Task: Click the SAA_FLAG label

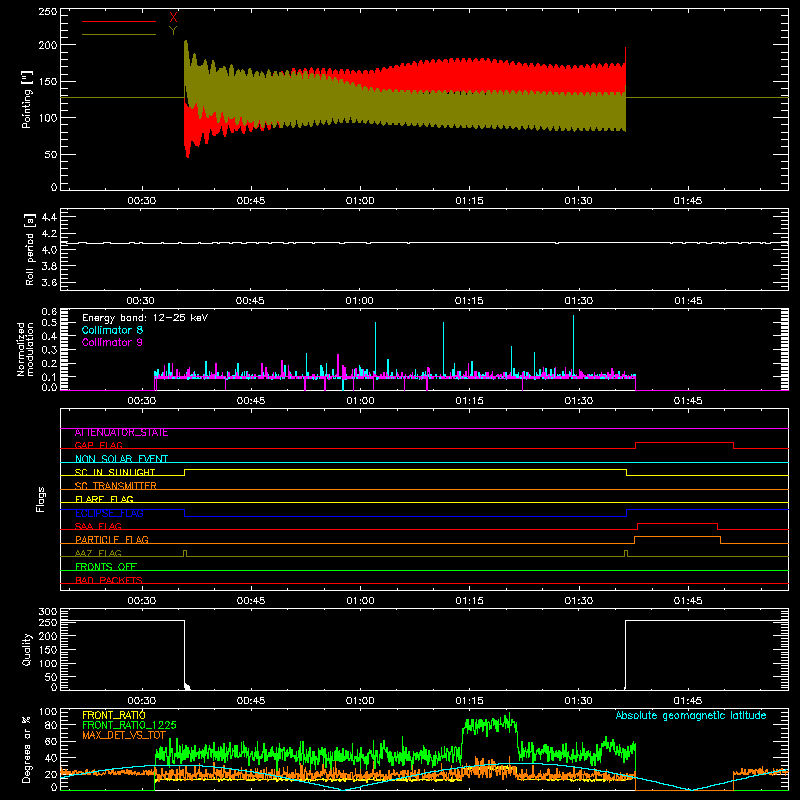Action: click(98, 526)
